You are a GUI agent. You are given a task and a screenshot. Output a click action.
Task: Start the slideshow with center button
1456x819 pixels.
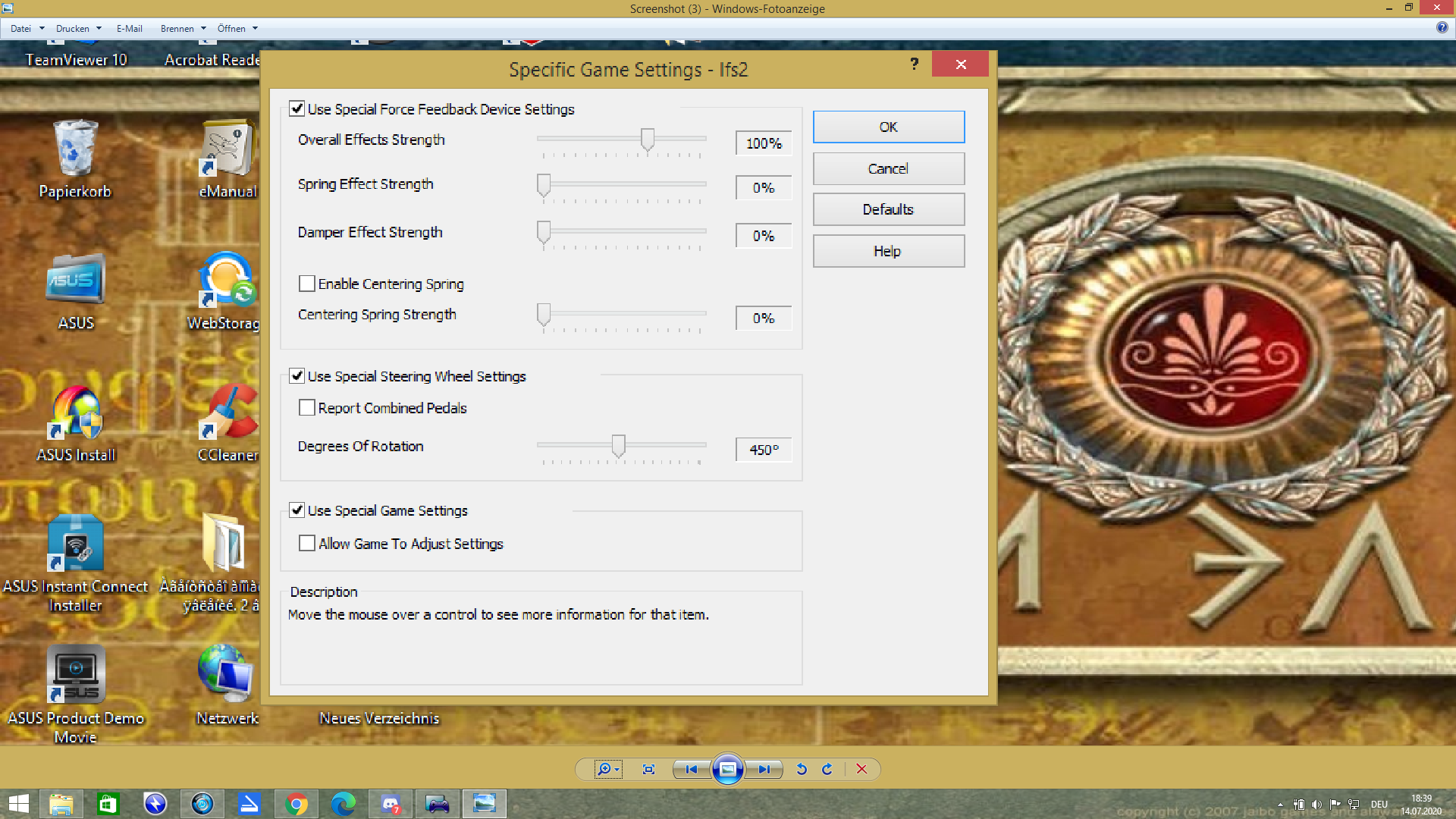point(727,769)
